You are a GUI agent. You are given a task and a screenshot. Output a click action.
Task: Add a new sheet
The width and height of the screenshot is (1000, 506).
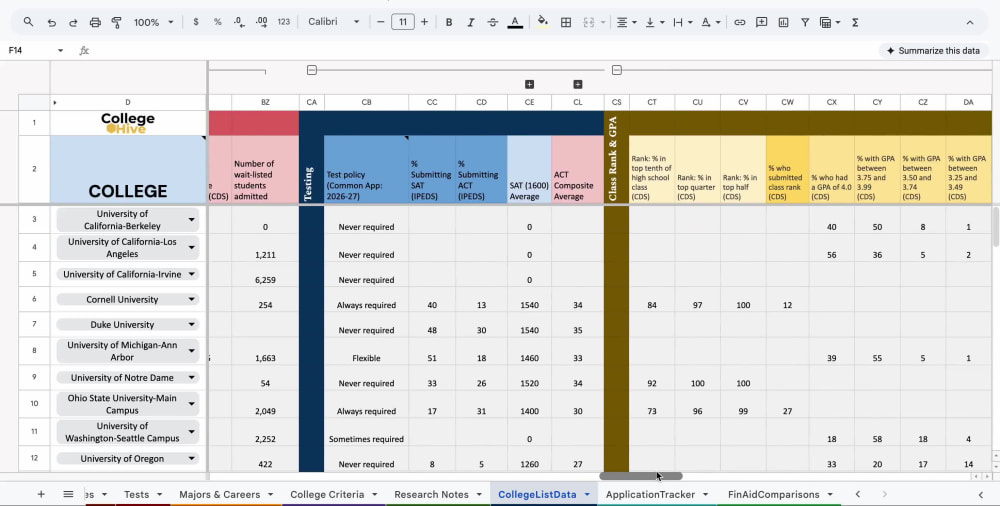41,494
